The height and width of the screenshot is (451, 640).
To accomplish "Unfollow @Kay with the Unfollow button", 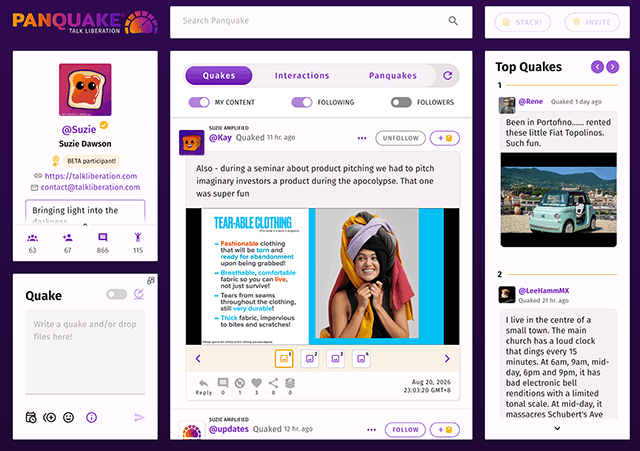I will point(400,138).
